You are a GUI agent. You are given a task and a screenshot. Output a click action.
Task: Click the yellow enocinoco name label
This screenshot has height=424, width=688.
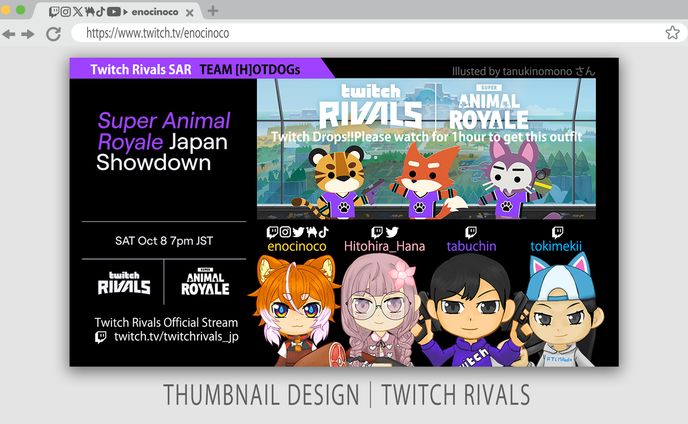pyautogui.click(x=297, y=246)
